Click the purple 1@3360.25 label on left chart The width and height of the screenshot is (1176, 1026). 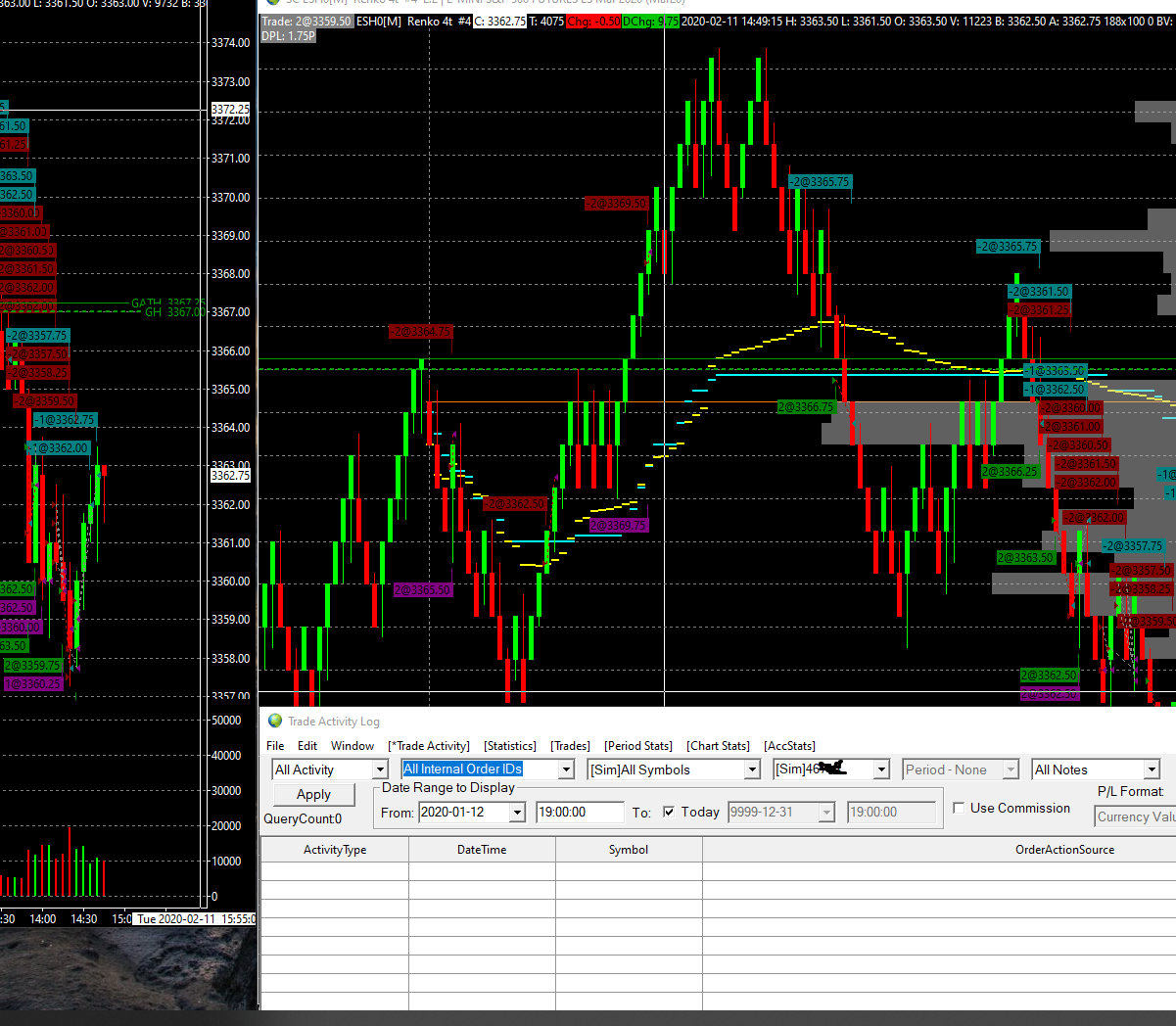(x=33, y=684)
